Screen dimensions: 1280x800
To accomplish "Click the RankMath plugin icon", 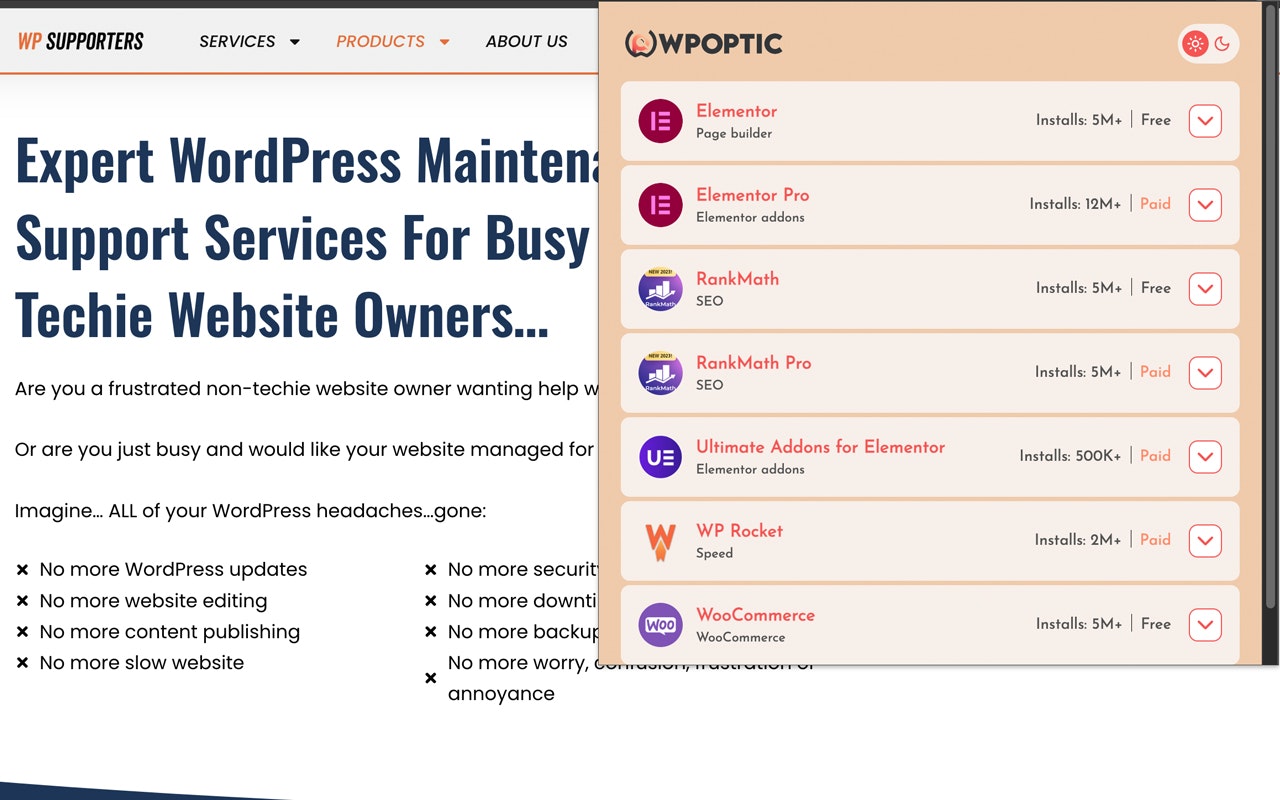I will (x=660, y=289).
